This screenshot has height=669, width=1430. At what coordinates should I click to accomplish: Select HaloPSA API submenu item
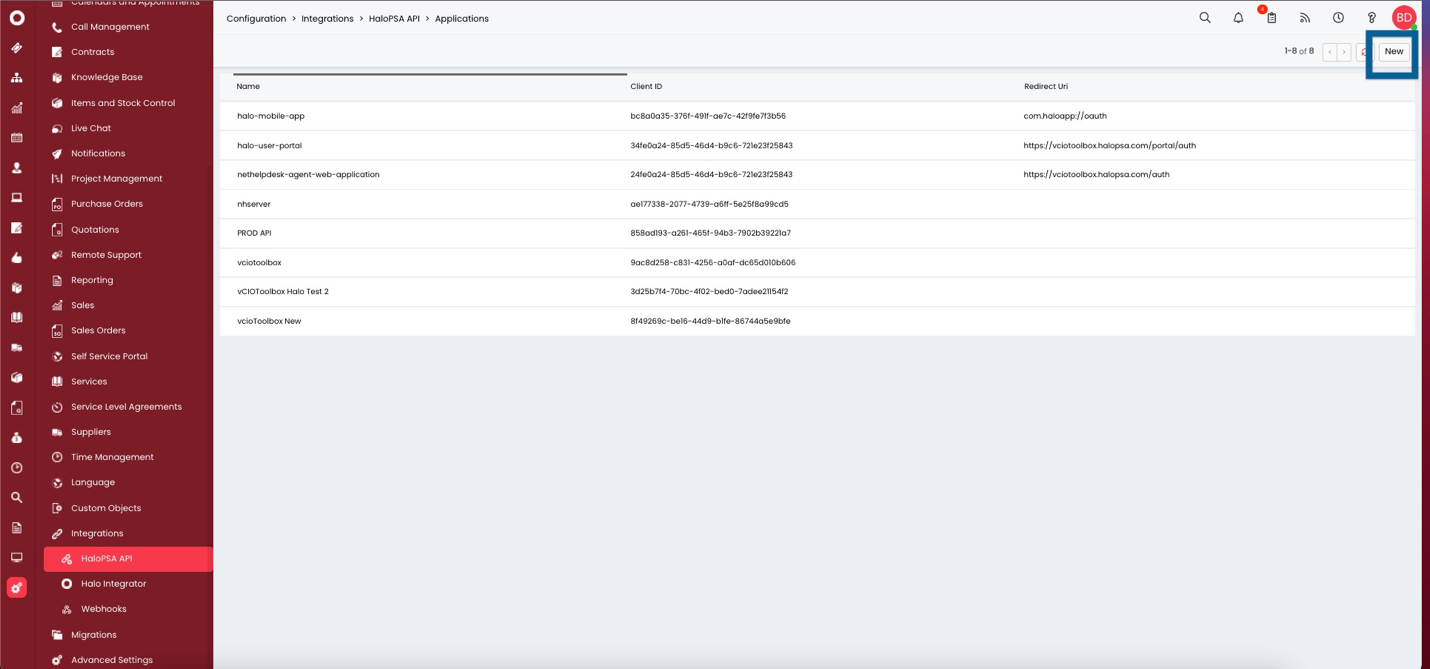(128, 559)
